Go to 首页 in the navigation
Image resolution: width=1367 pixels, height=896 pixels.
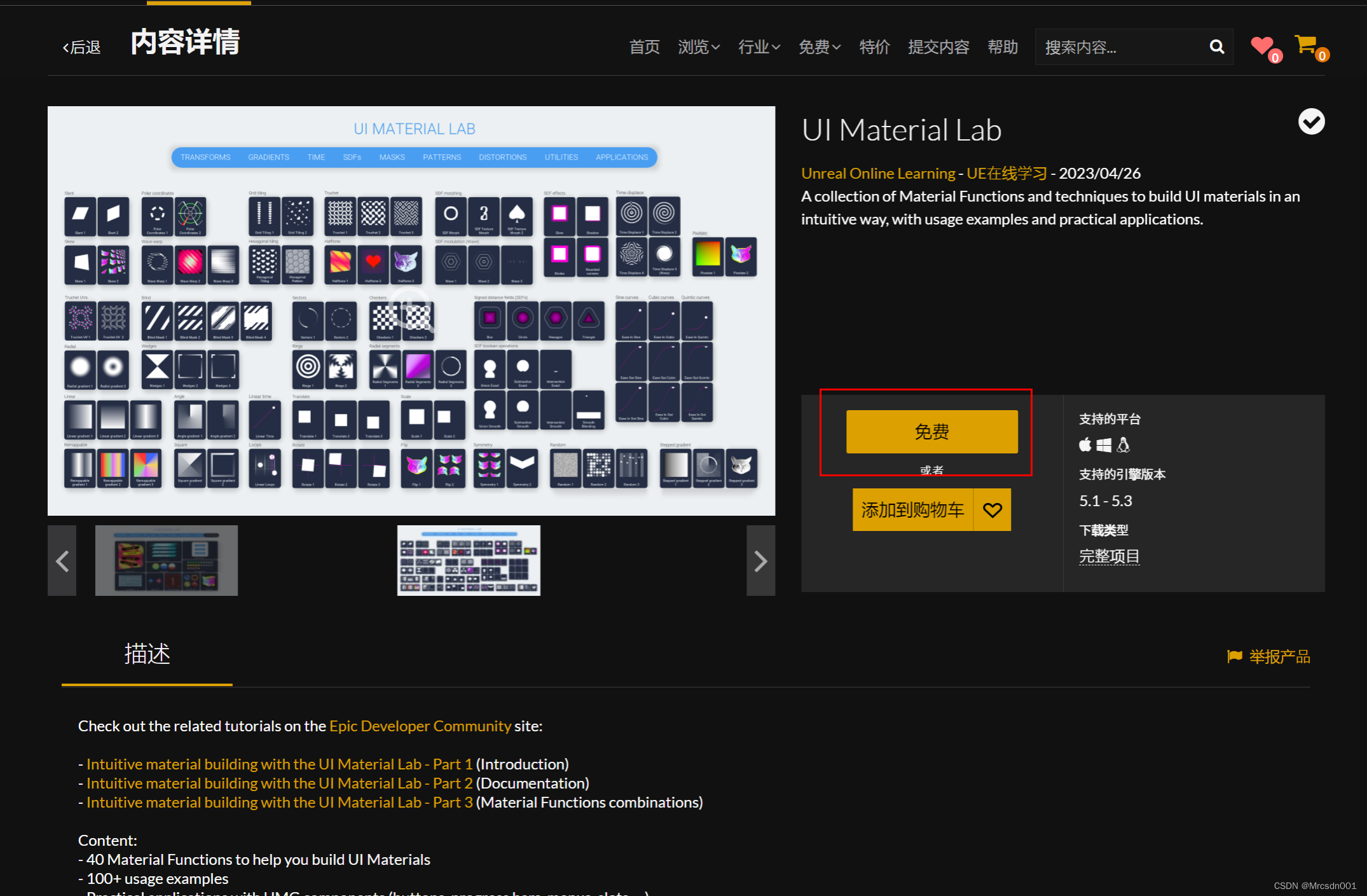point(644,47)
